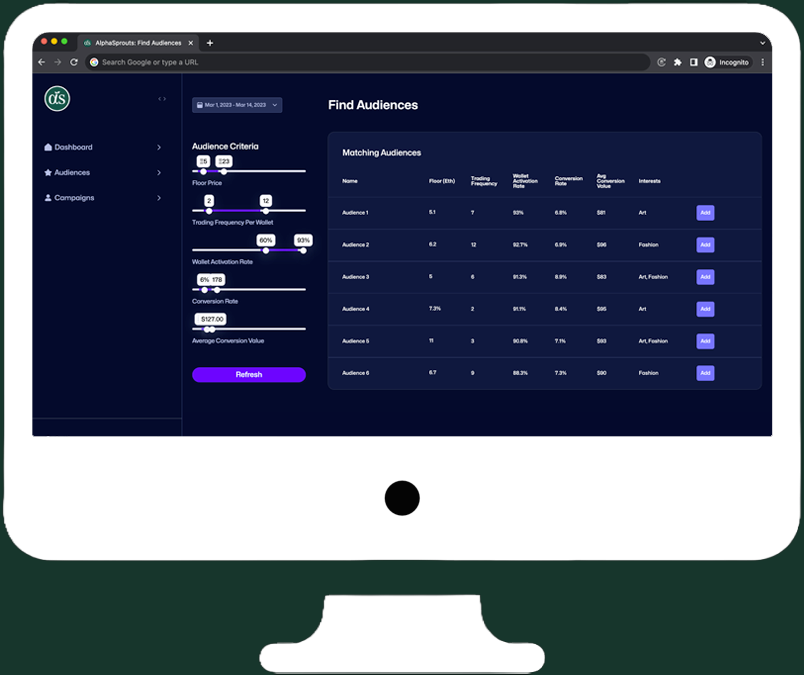Open the Mar 1 - Mar 14, 2023 date dropdown
The height and width of the screenshot is (675, 804).
[237, 105]
